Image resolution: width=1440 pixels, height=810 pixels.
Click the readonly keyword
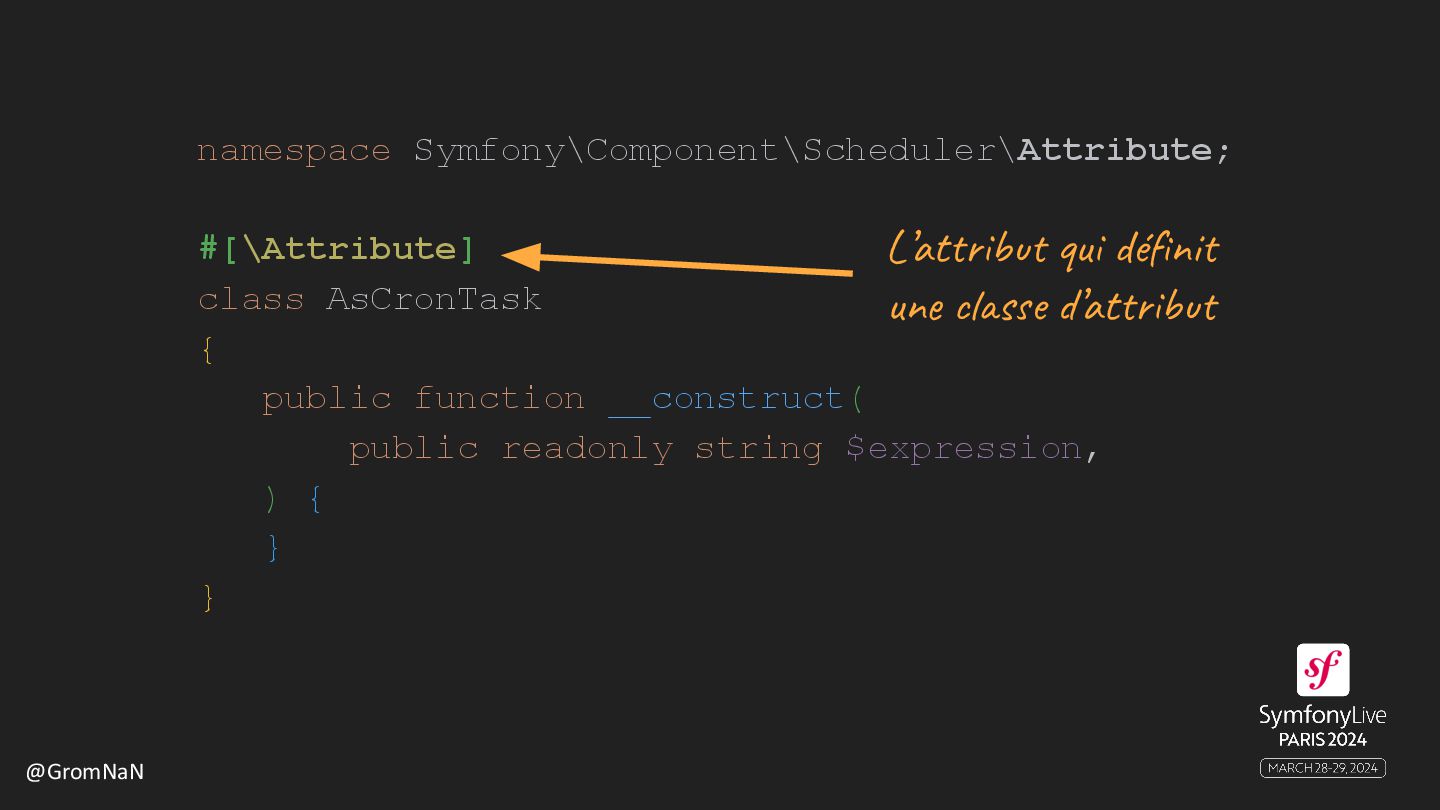587,449
